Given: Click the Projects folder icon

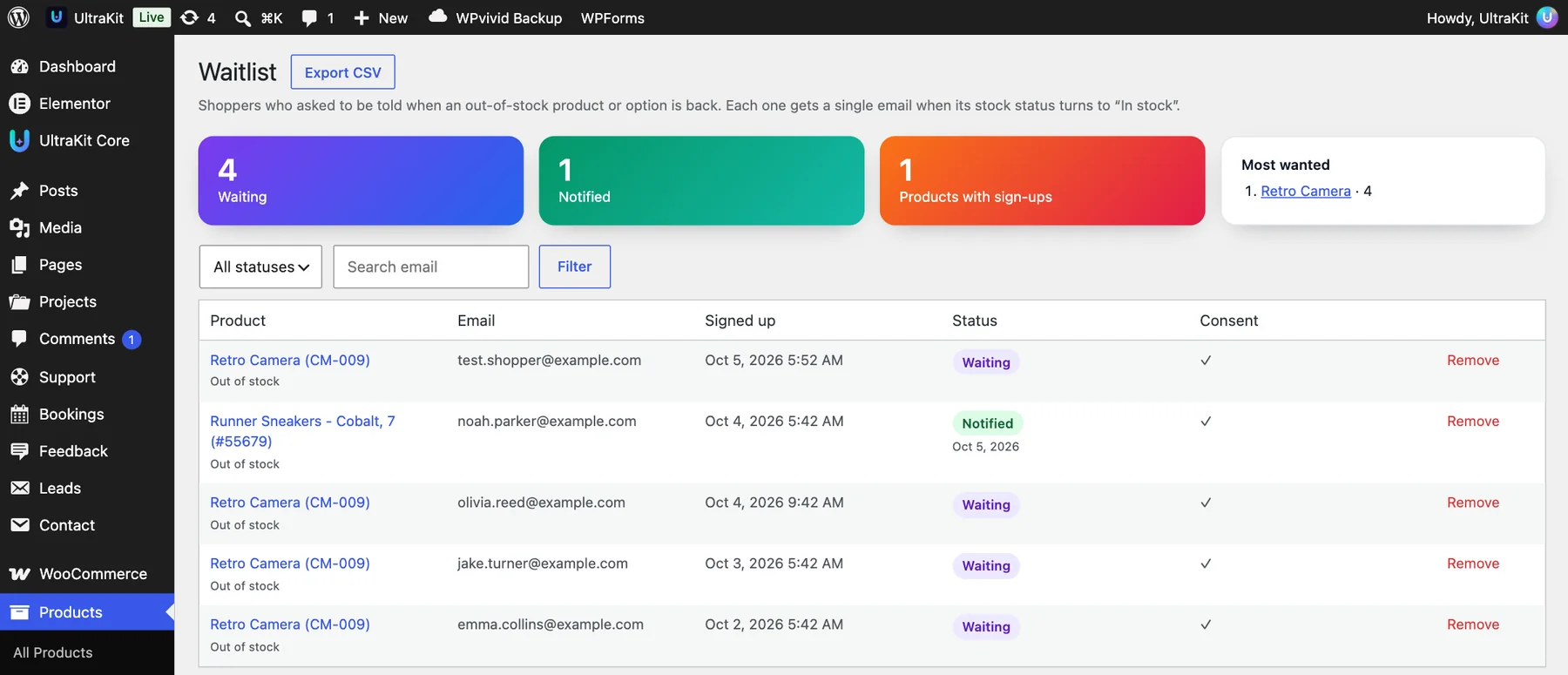Looking at the screenshot, I should 19,301.
